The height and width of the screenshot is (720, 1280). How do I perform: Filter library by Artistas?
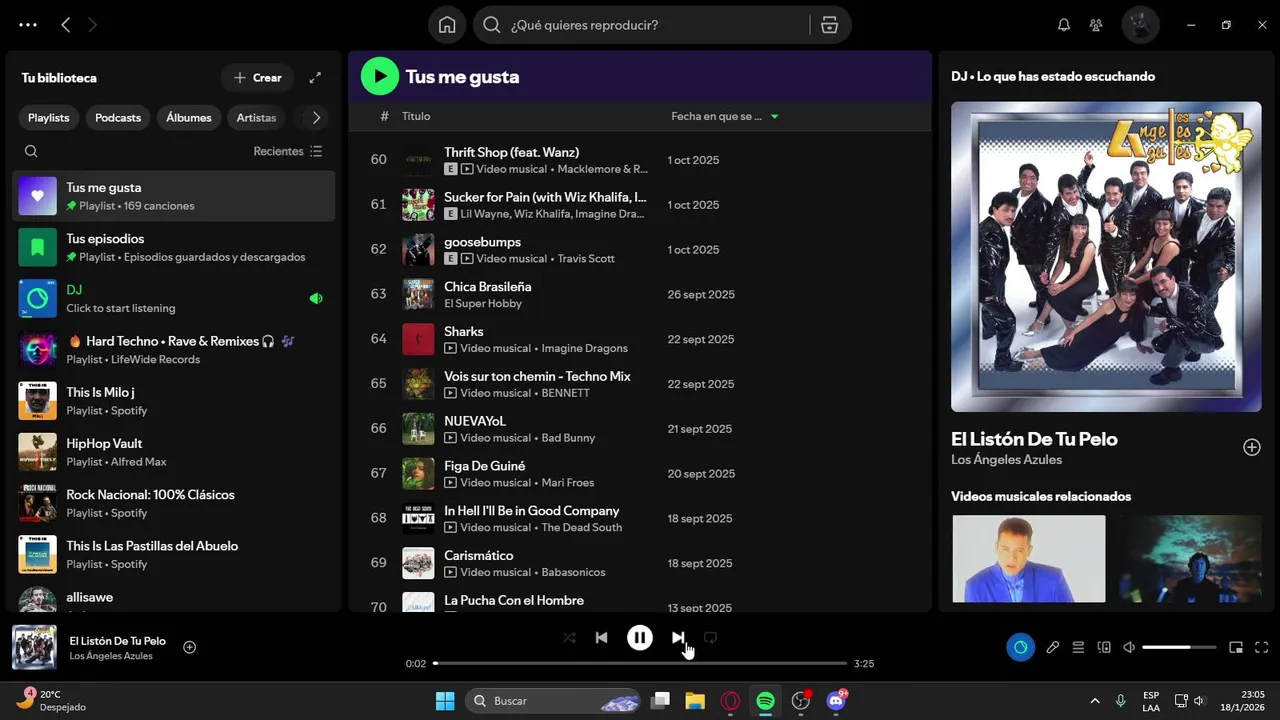click(x=256, y=117)
